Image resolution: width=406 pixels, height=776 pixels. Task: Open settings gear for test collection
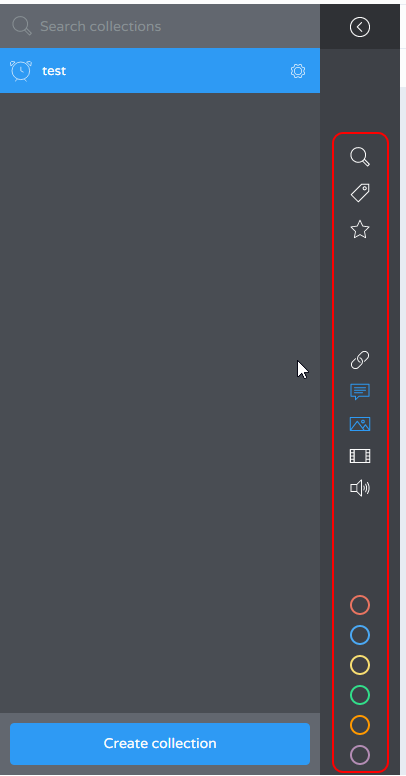(x=298, y=71)
